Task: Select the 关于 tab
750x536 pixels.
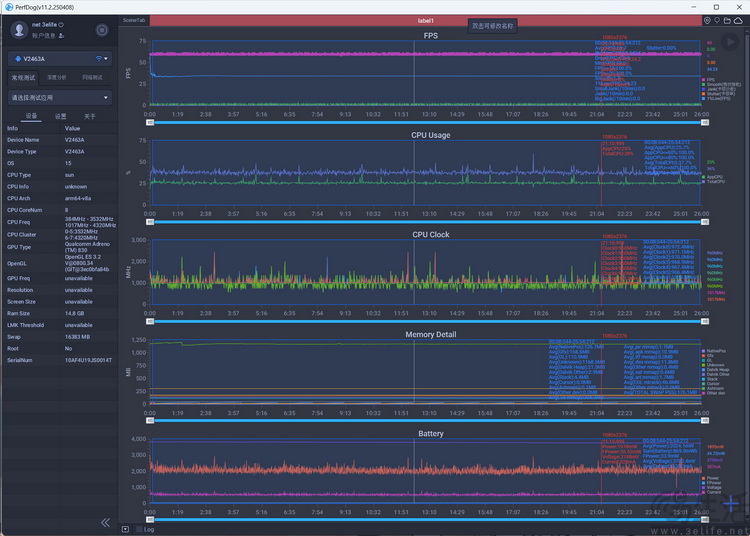Action: coord(89,116)
